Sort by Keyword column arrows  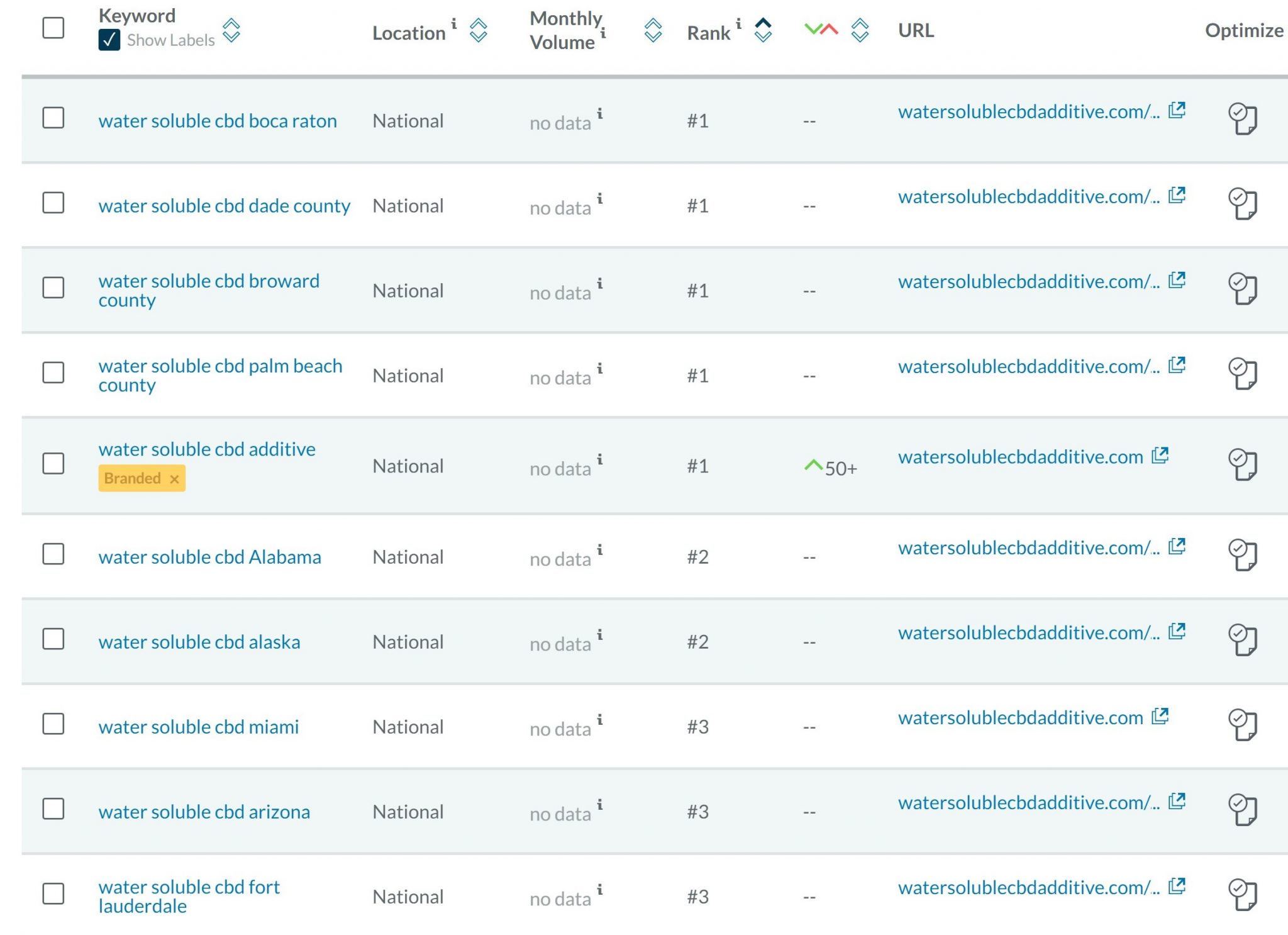tap(231, 30)
